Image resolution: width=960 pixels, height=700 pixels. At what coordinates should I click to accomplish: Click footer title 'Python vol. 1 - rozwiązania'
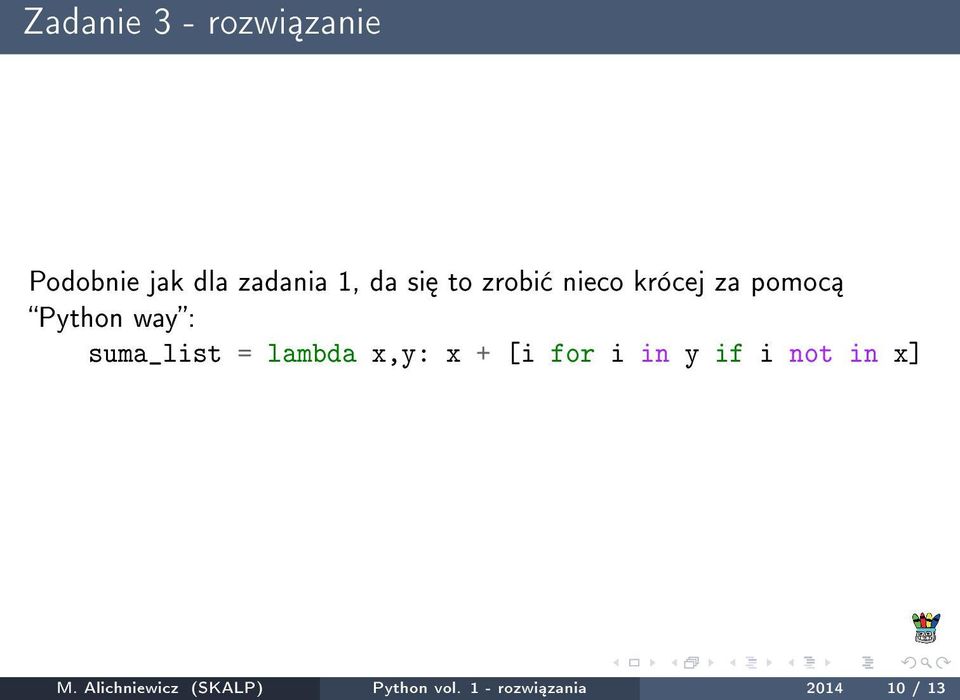pos(479,688)
